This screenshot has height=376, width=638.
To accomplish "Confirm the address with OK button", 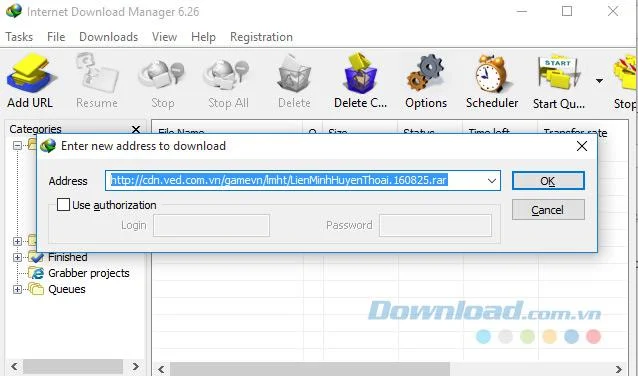I will 548,181.
